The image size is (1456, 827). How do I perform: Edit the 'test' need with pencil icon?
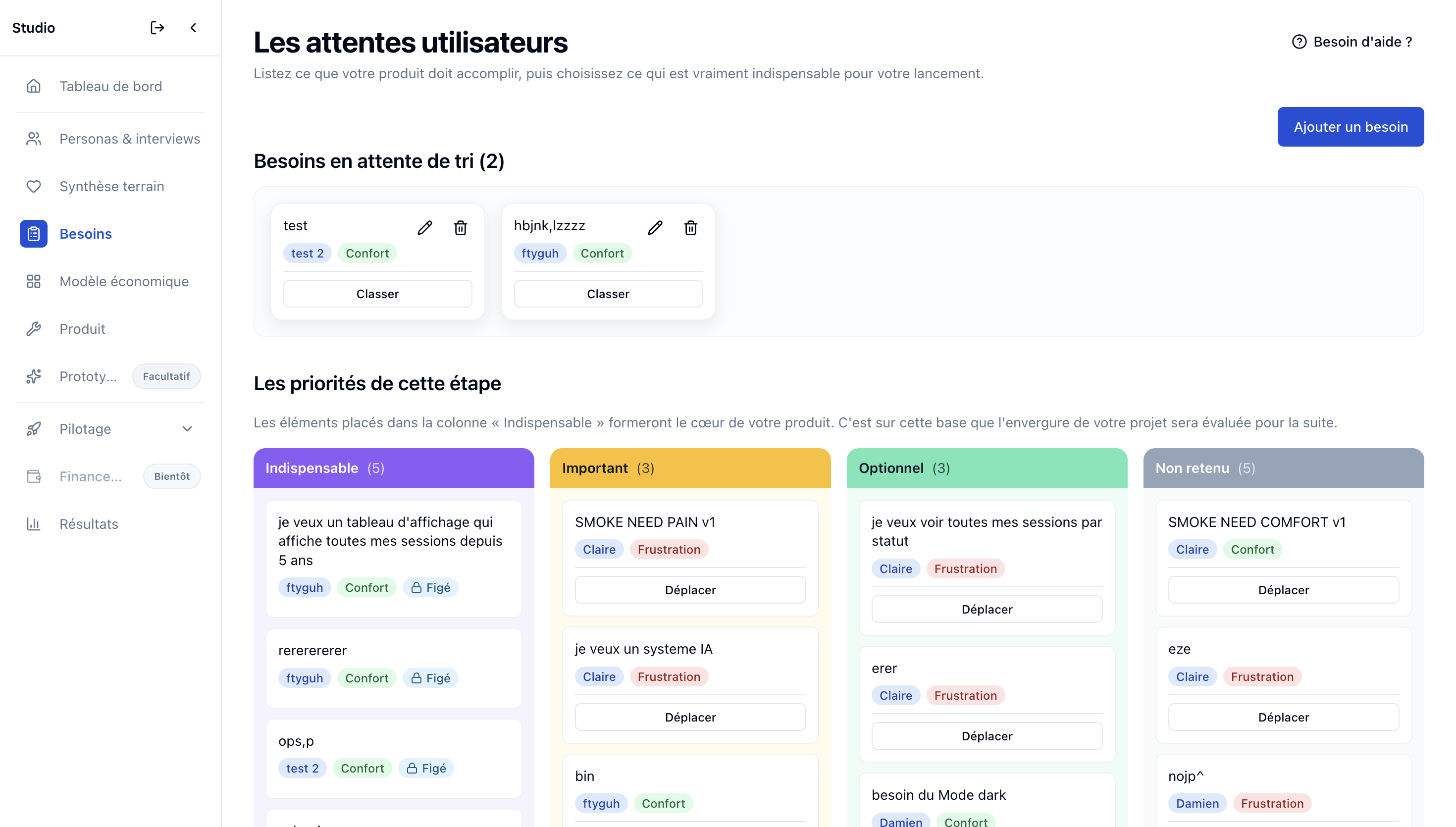pos(425,228)
